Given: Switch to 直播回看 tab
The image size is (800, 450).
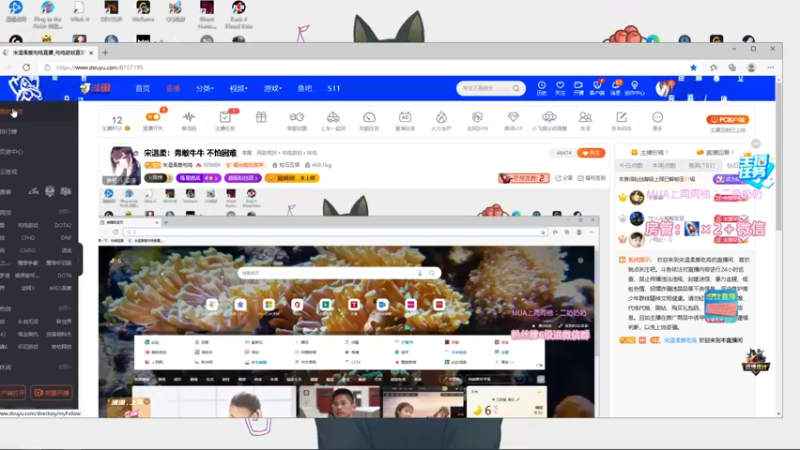Looking at the screenshot, I should (715, 152).
